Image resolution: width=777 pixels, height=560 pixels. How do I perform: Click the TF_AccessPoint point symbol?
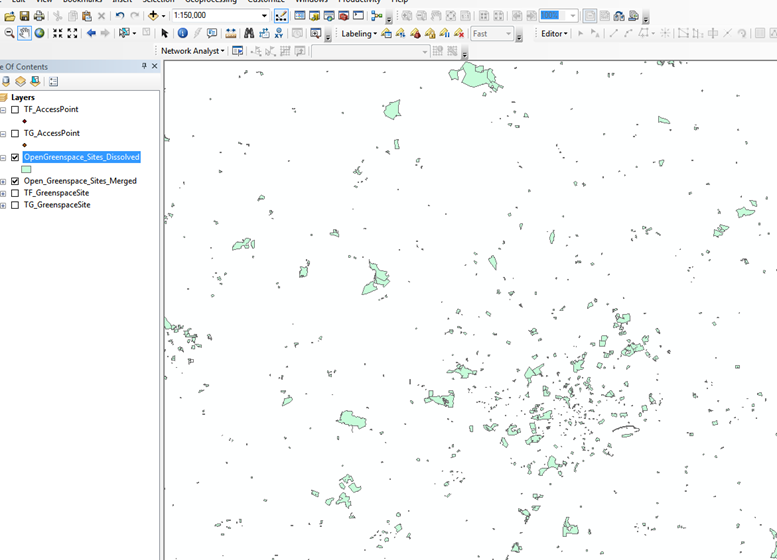(24, 121)
